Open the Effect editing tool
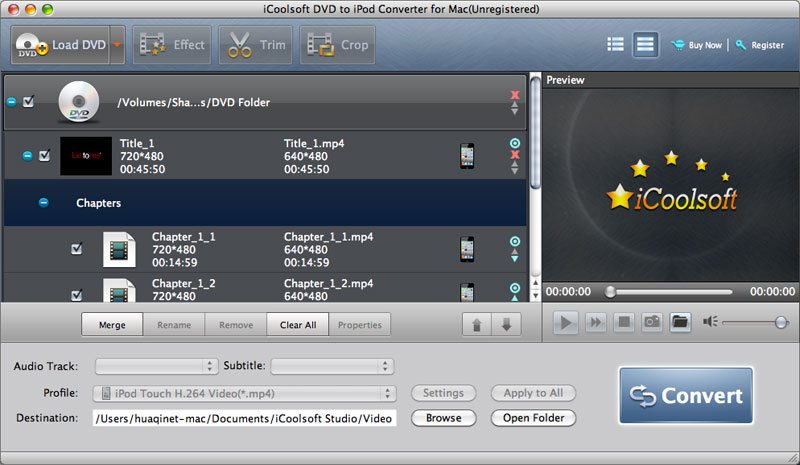Screen dimensions: 800x465 point(172,45)
